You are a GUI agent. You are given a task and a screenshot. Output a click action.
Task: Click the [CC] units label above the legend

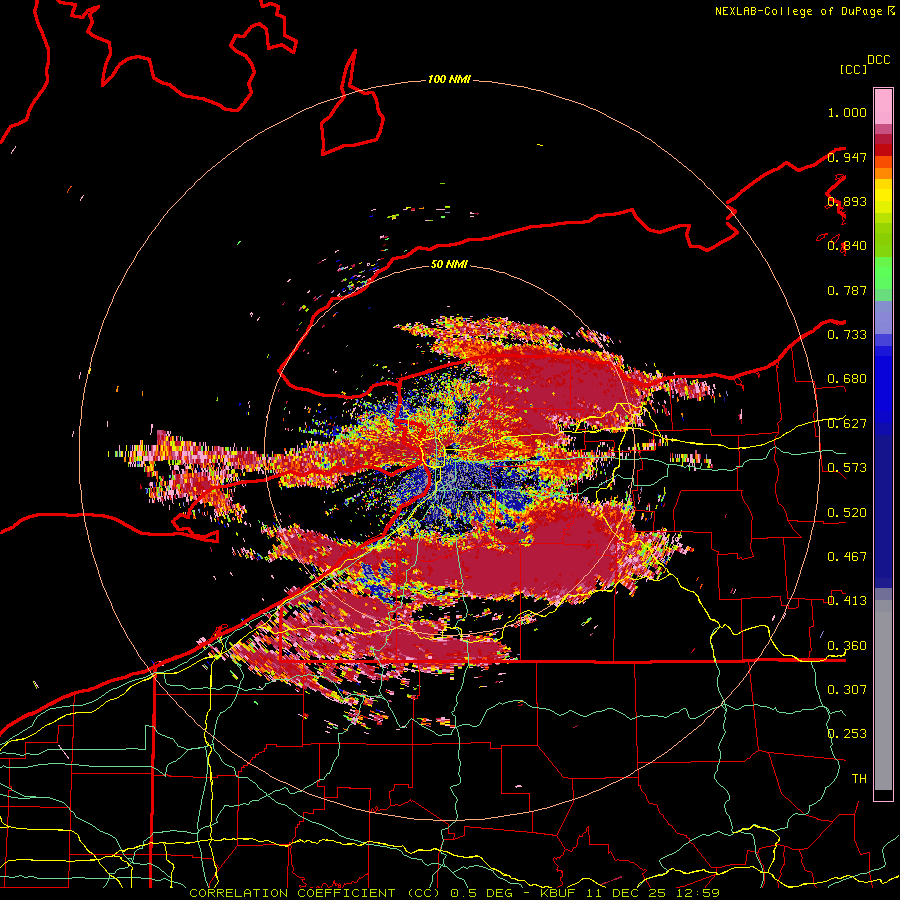click(853, 69)
